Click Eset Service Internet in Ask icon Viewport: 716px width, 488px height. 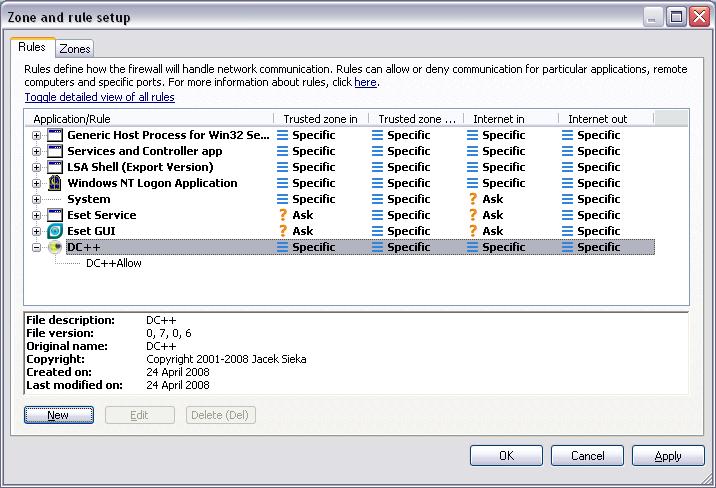473,215
